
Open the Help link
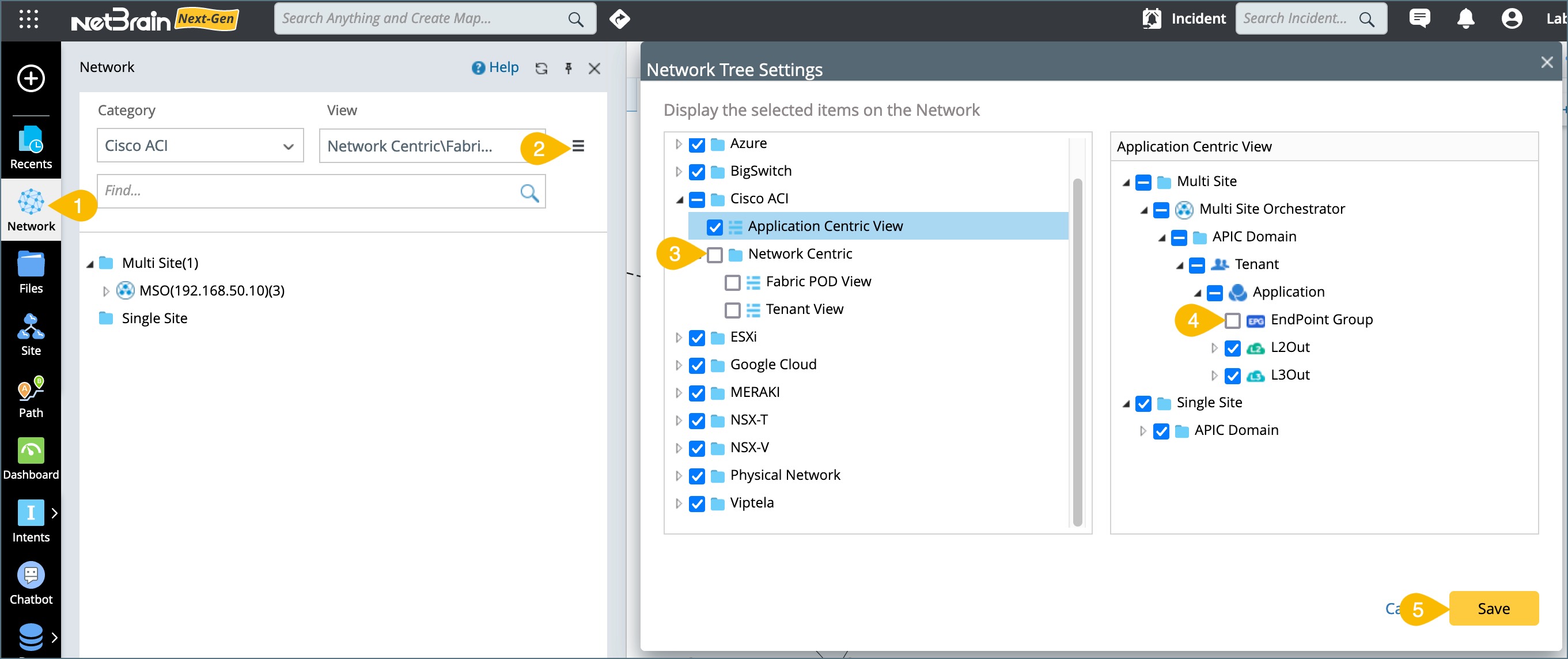pyautogui.click(x=495, y=67)
